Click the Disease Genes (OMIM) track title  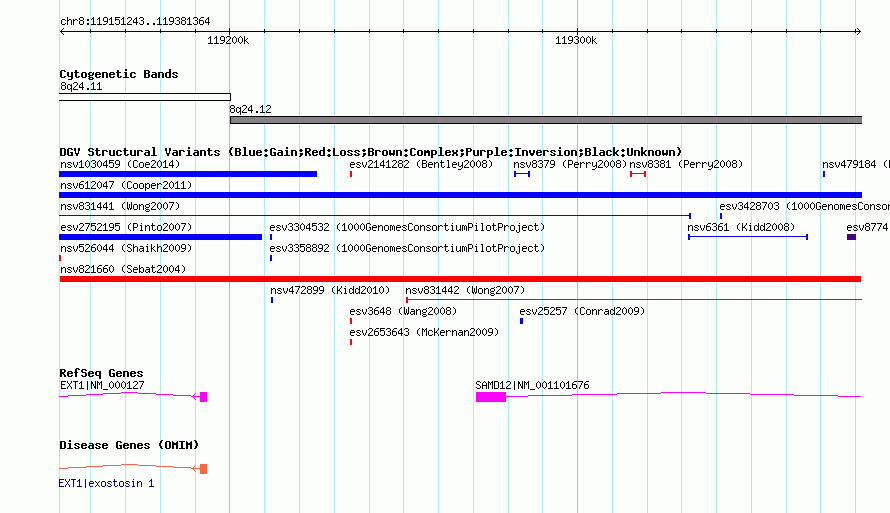click(129, 445)
